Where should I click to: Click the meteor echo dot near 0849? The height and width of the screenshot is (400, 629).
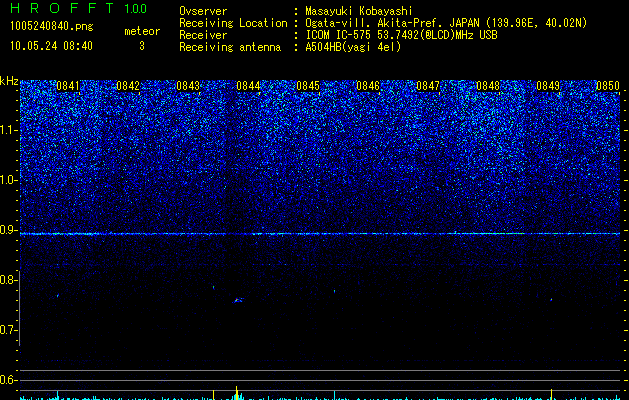coord(551,300)
